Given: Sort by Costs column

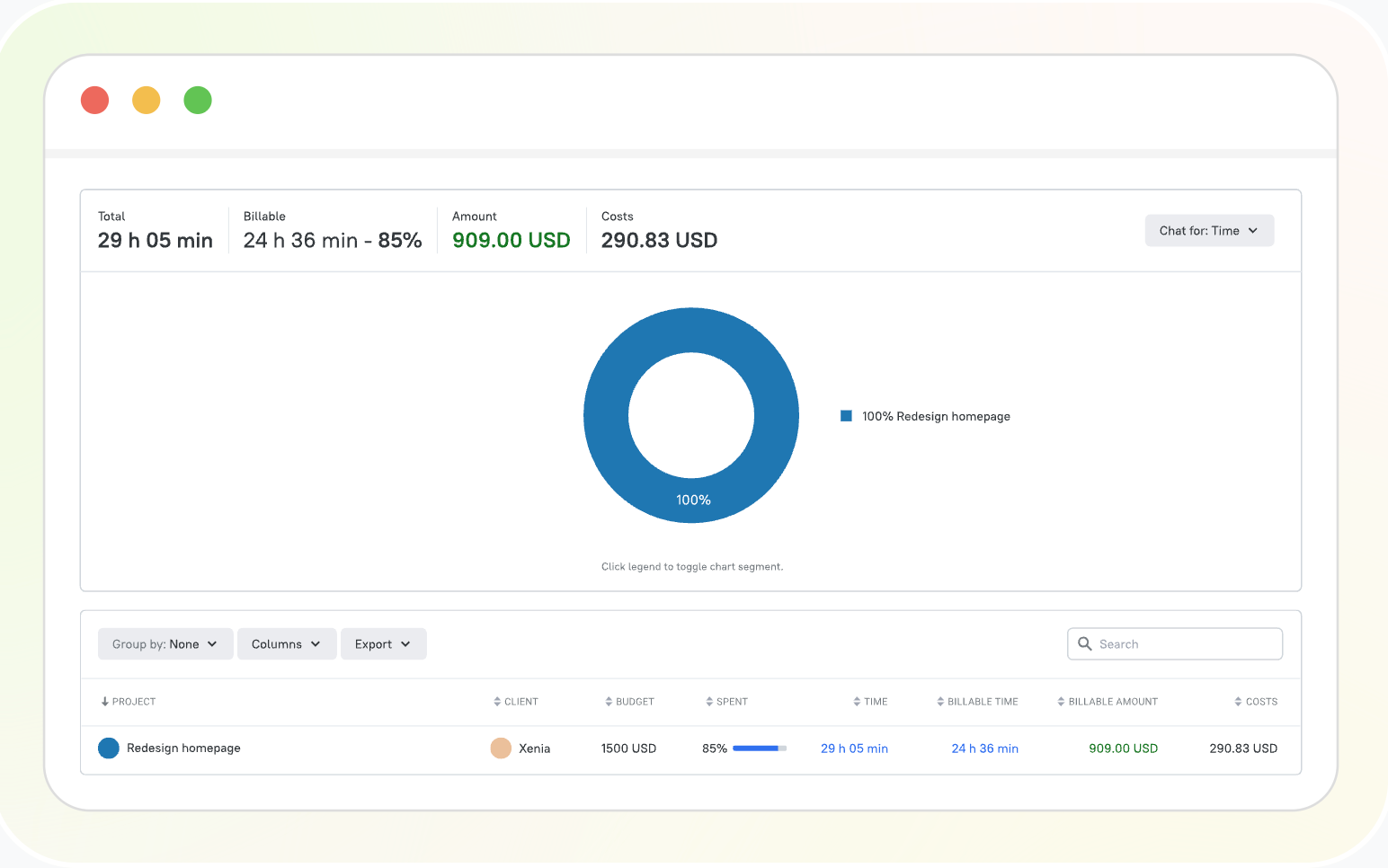Looking at the screenshot, I should coord(1256,702).
